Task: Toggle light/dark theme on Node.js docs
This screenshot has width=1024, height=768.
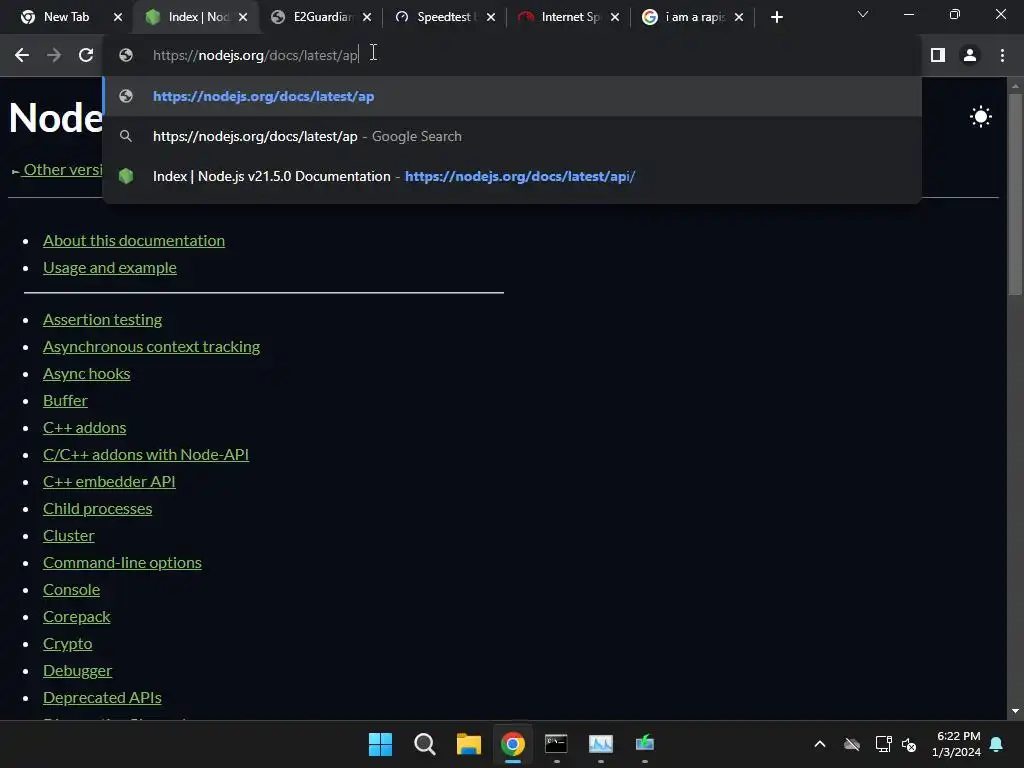Action: pyautogui.click(x=980, y=117)
